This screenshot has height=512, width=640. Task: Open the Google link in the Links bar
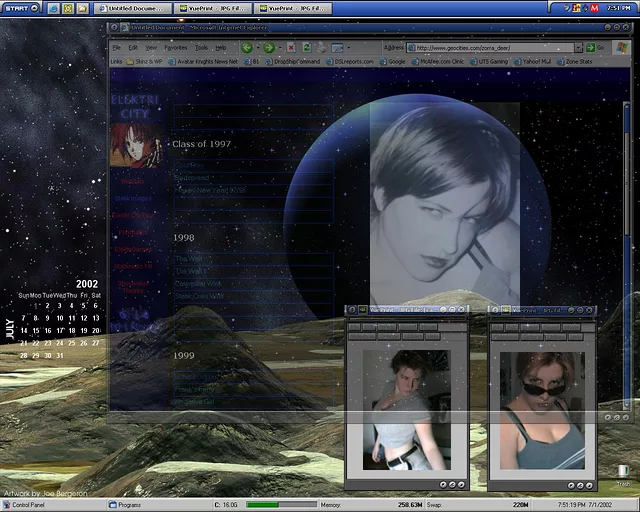coord(397,61)
